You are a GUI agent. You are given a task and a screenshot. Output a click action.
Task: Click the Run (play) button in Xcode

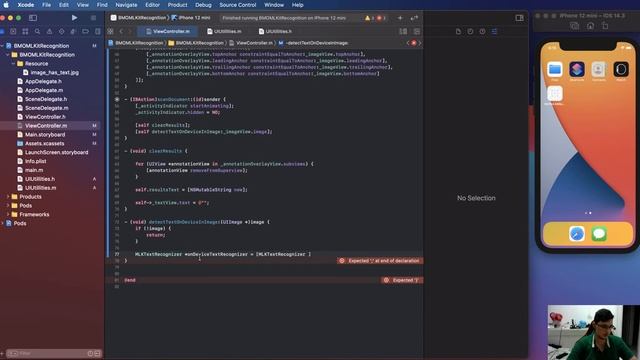tap(74, 18)
